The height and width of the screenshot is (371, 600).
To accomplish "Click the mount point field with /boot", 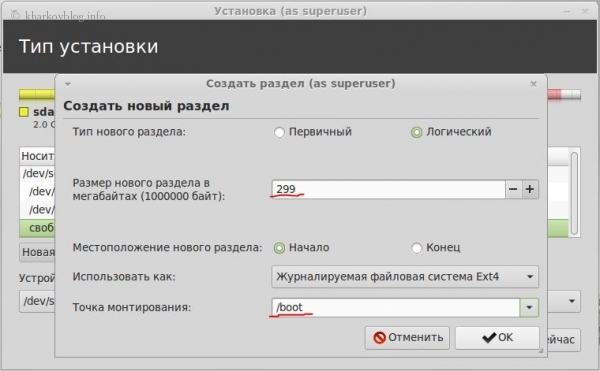I will 396,308.
